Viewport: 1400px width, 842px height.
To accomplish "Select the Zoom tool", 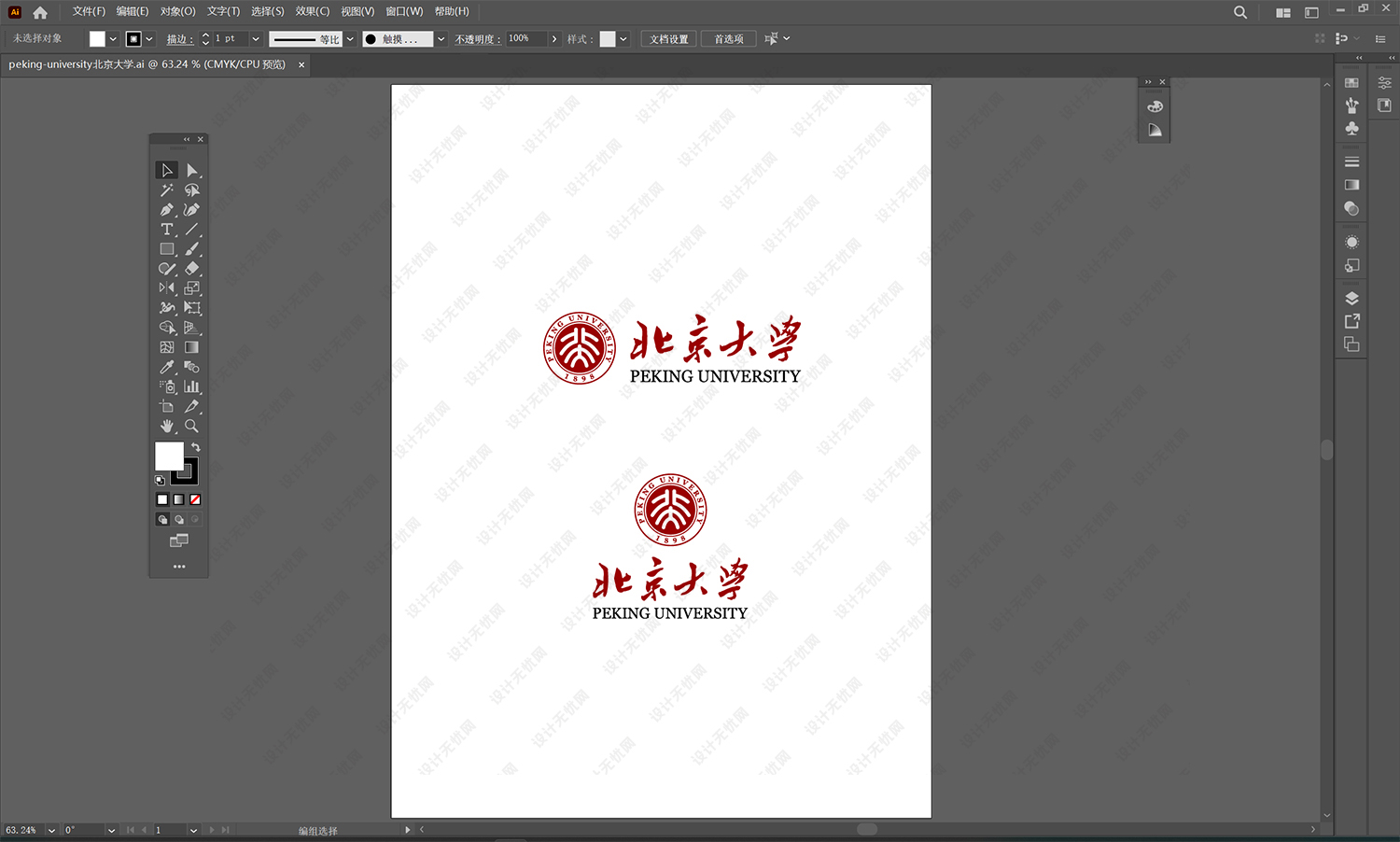I will [191, 426].
